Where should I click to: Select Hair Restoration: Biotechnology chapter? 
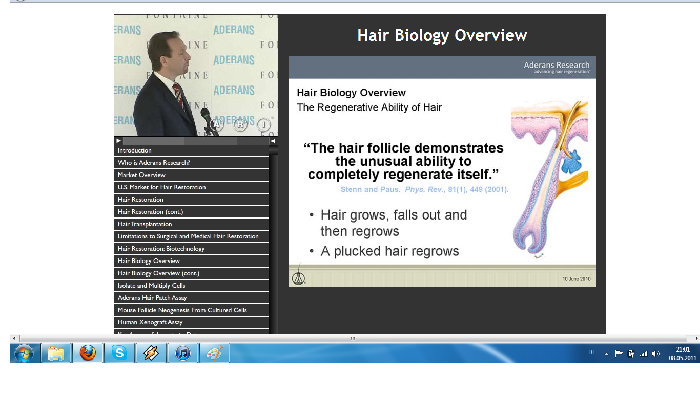pos(192,249)
